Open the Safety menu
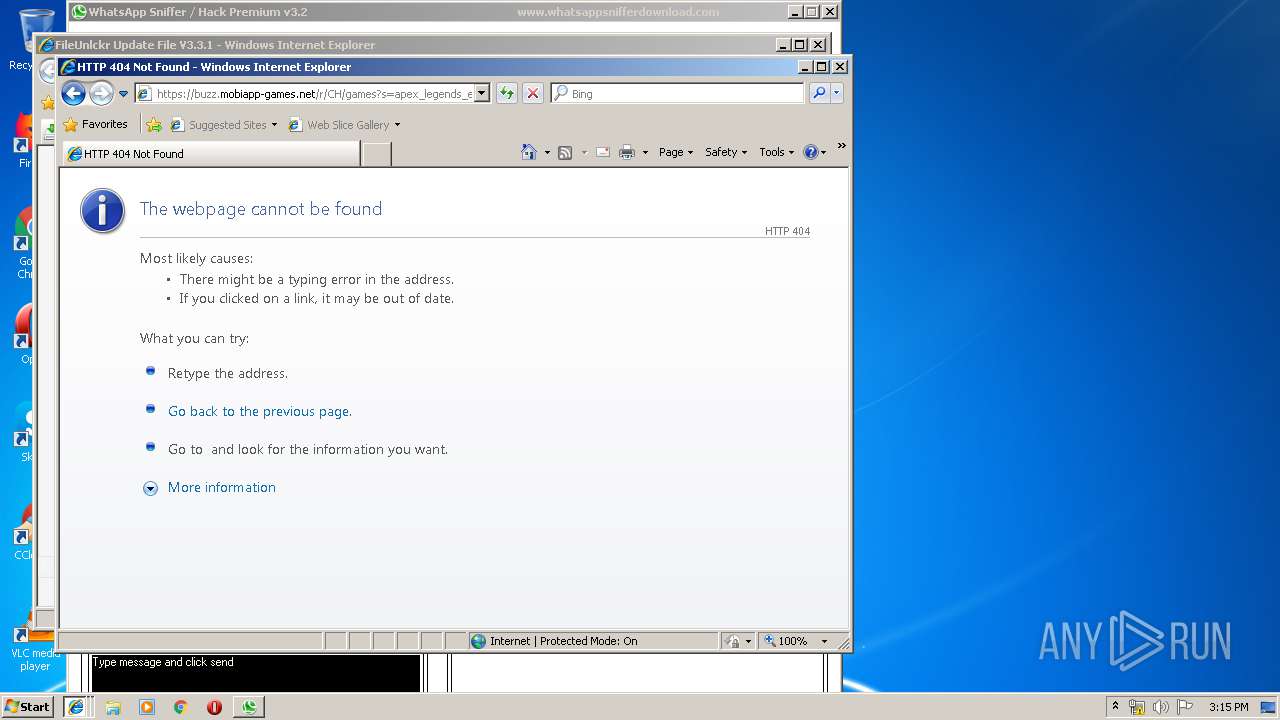1280x720 pixels. [726, 152]
